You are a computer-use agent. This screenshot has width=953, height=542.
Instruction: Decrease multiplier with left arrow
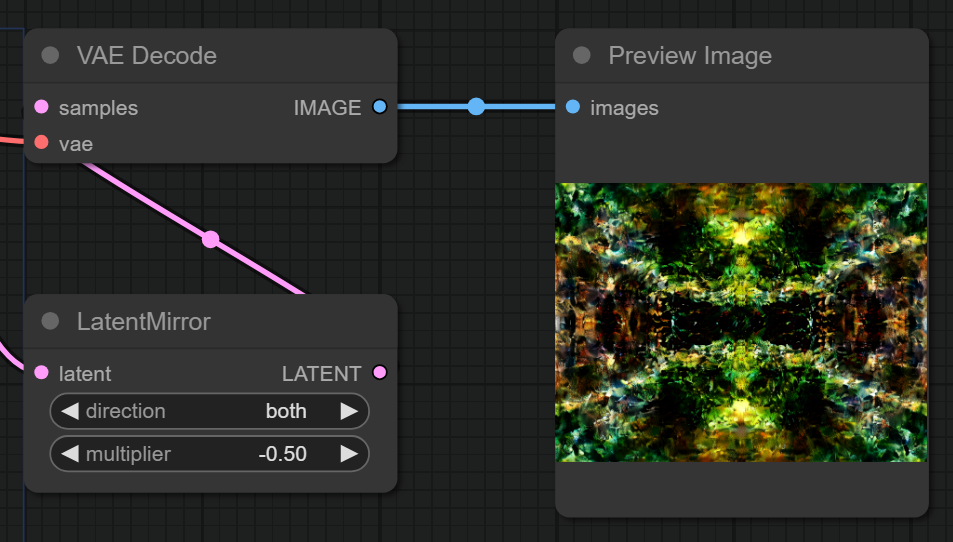pyautogui.click(x=70, y=454)
